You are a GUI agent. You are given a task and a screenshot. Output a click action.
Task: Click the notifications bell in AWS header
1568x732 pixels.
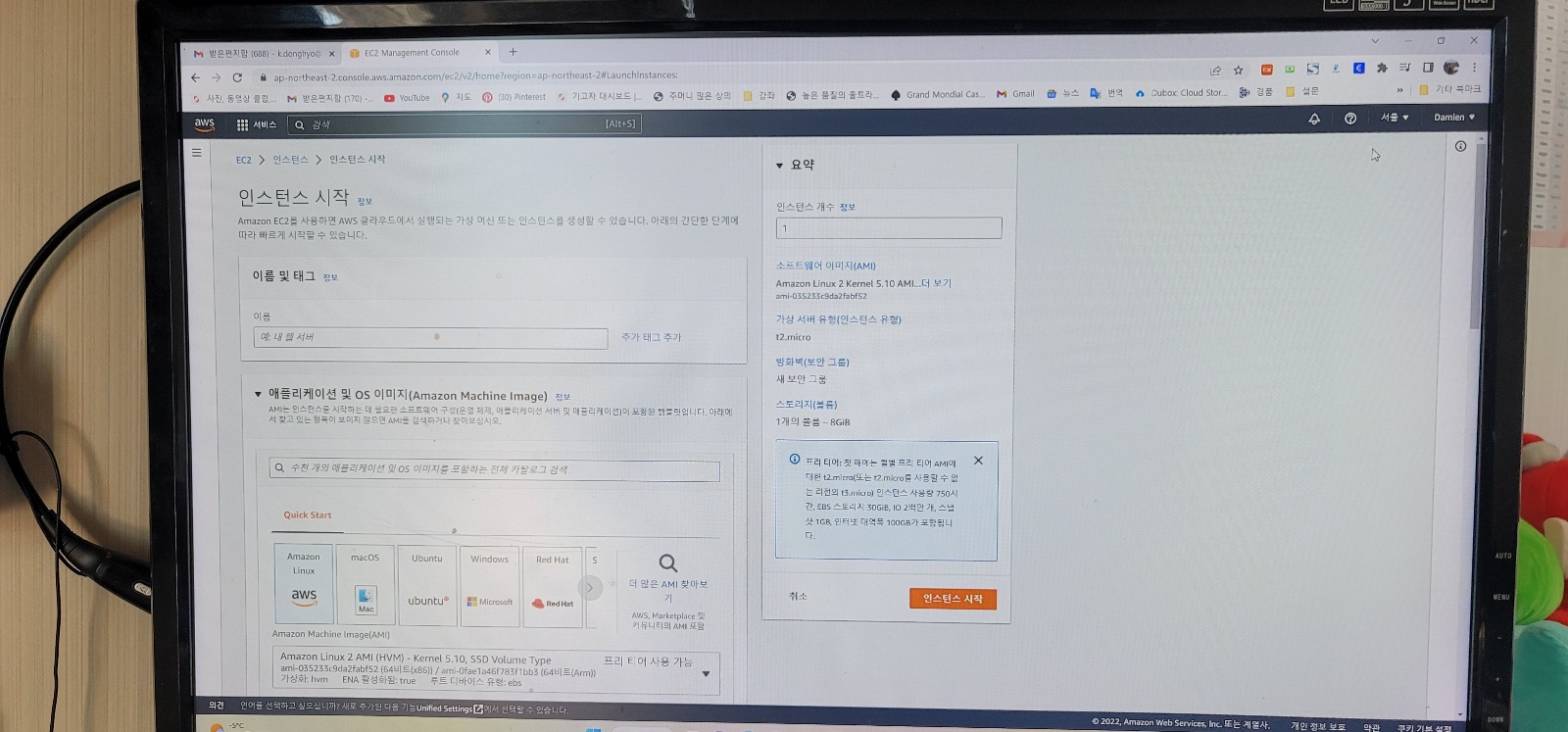tap(1314, 119)
